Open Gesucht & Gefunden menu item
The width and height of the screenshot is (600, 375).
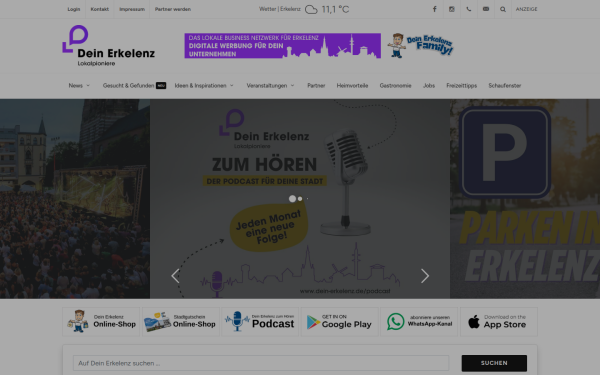134,86
